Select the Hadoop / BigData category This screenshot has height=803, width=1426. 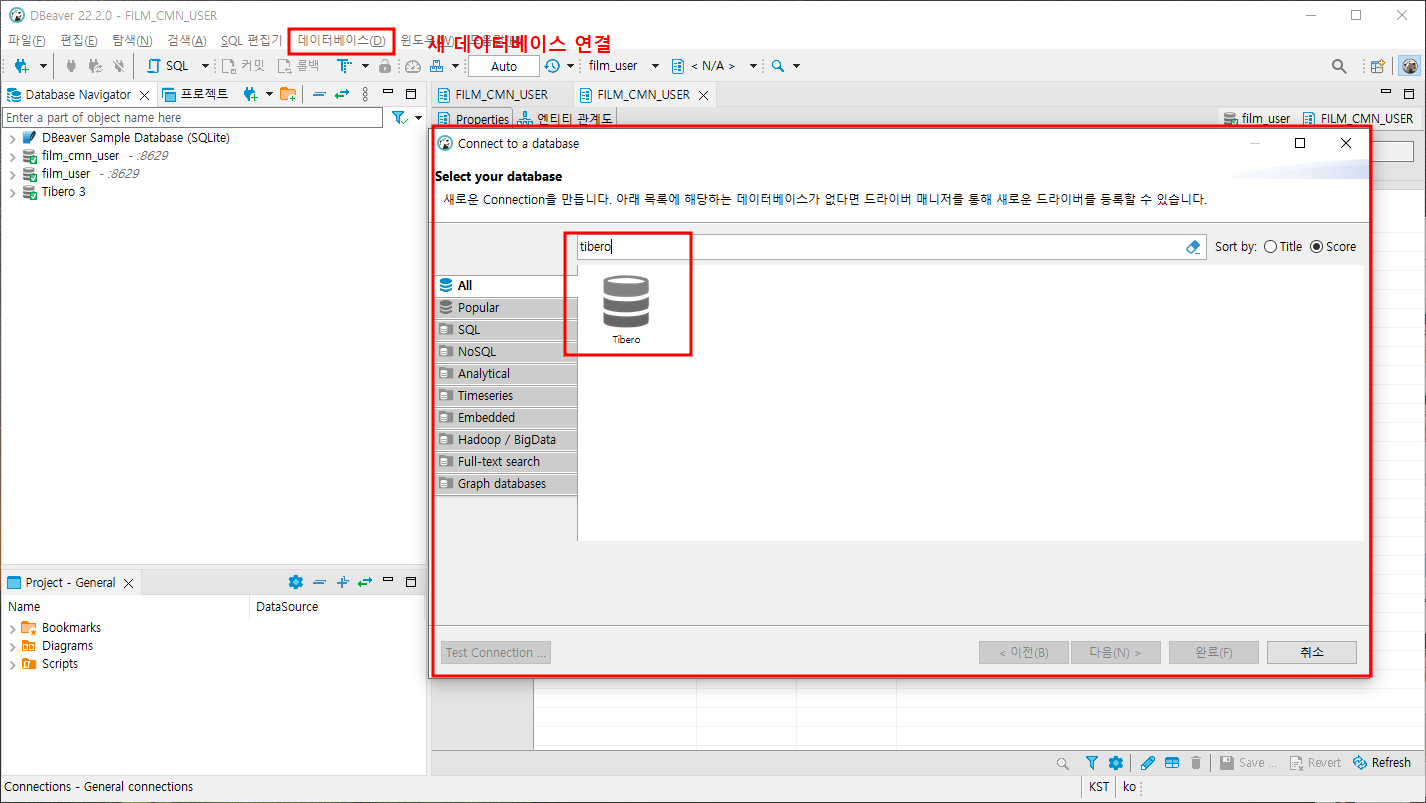point(507,440)
